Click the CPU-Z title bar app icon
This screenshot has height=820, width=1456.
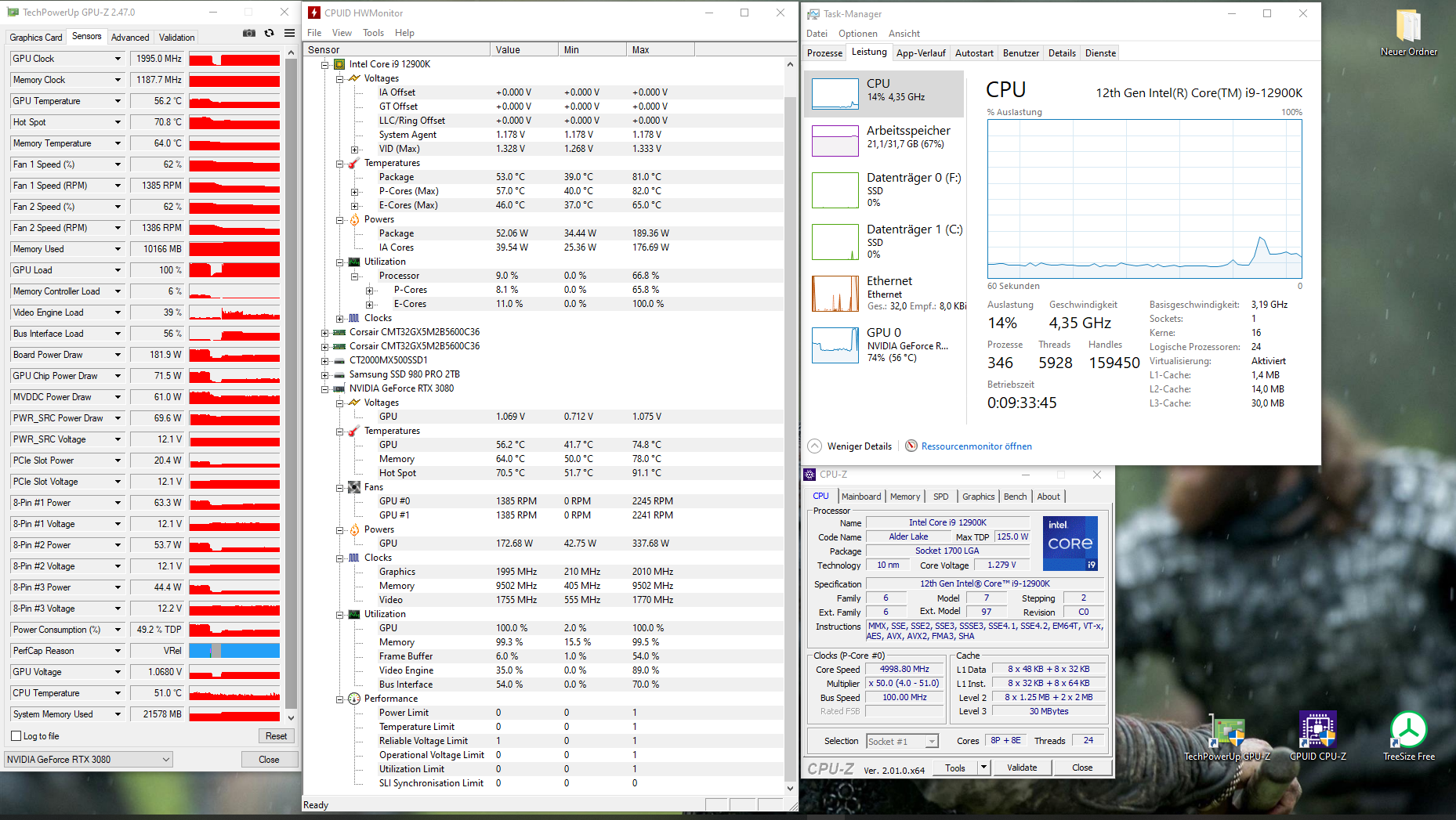810,475
